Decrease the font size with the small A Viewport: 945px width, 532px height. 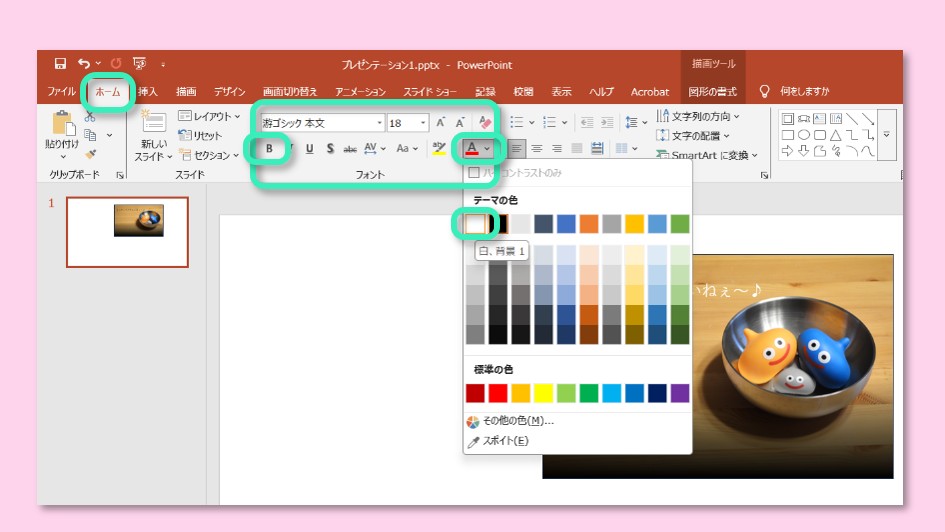pos(460,123)
